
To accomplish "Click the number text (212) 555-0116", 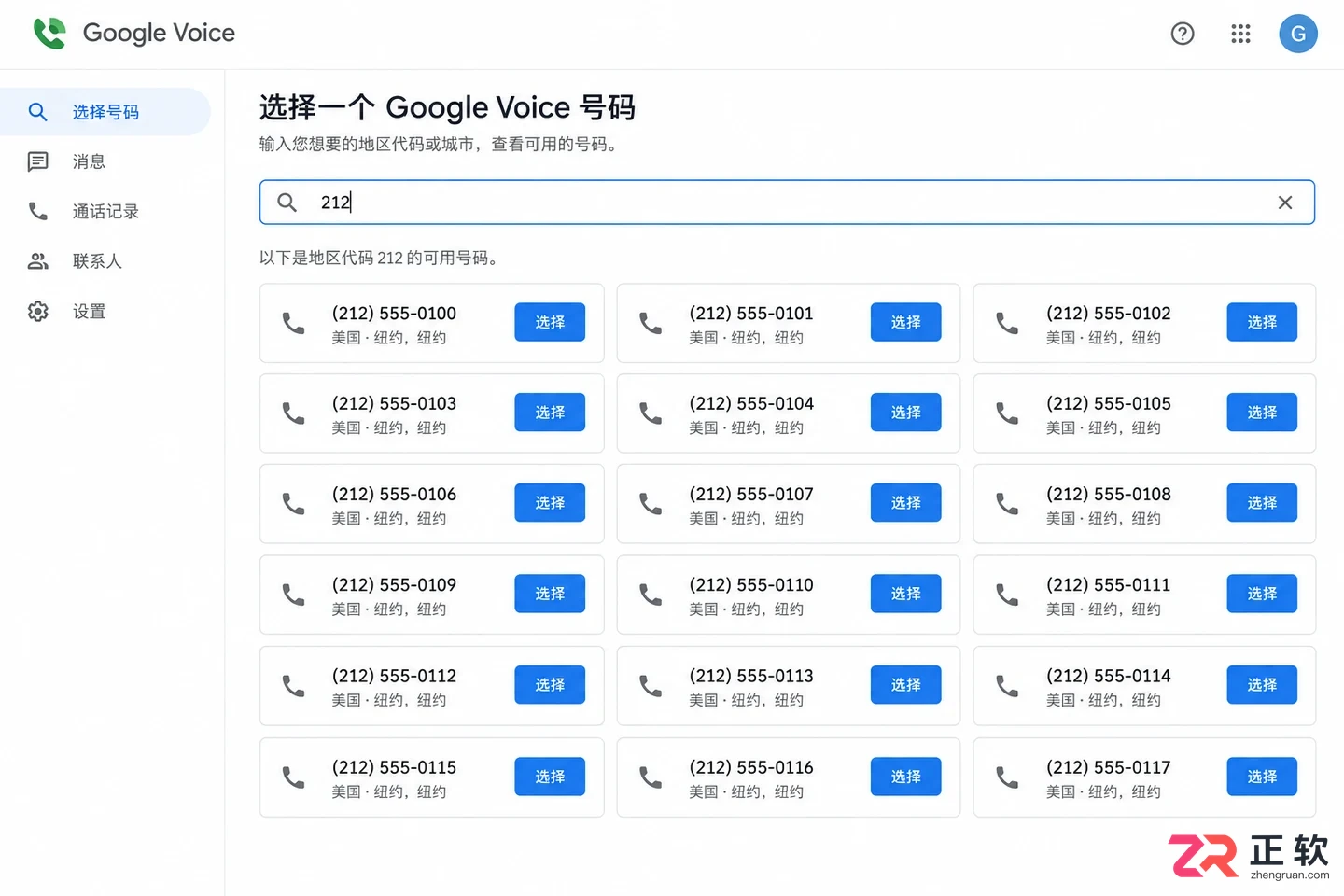I will [751, 767].
